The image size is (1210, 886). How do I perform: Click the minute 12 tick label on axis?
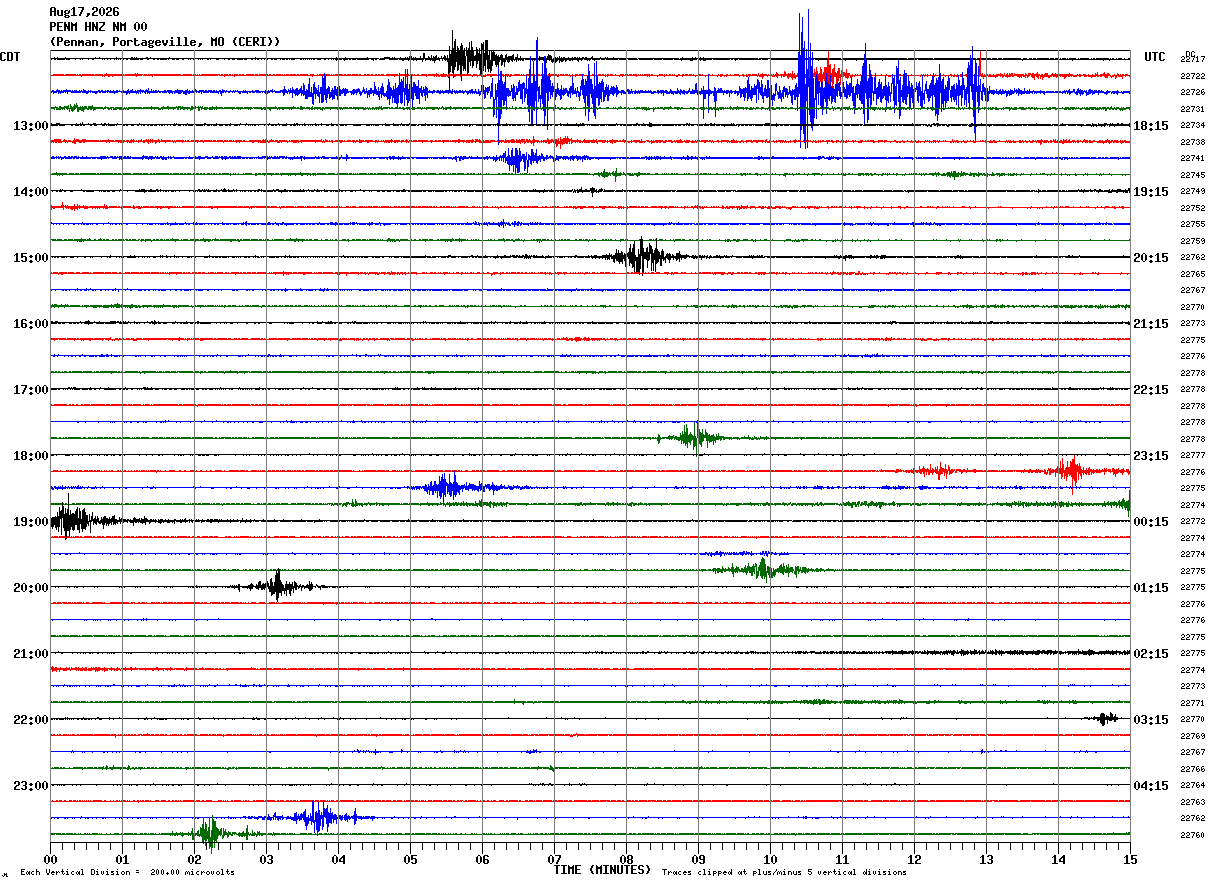[914, 859]
